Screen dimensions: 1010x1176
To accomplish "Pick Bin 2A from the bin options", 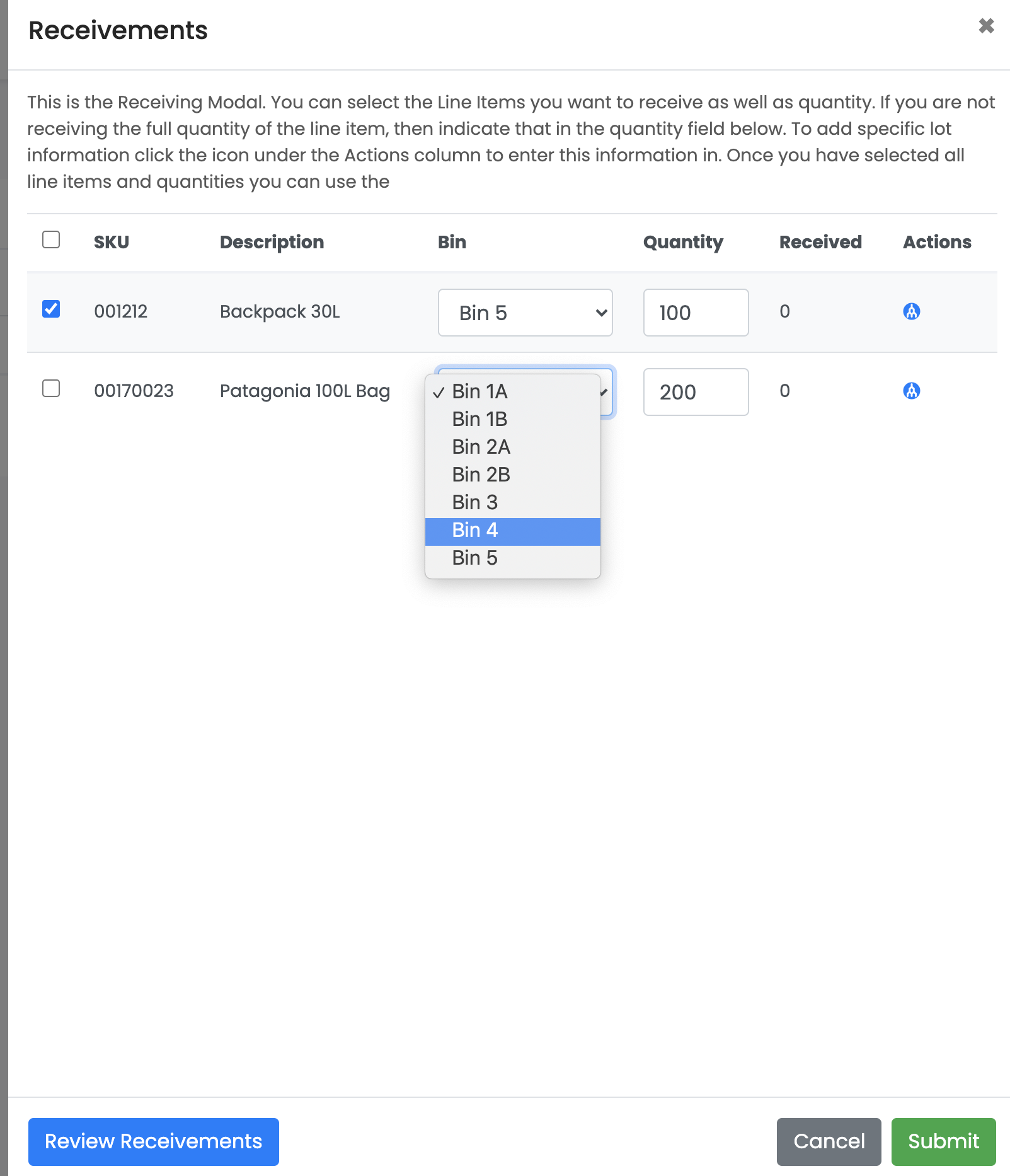I will click(513, 447).
